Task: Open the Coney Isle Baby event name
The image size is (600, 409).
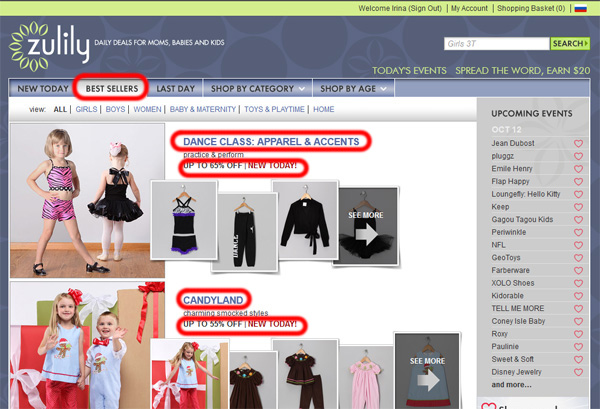Action: coord(518,321)
